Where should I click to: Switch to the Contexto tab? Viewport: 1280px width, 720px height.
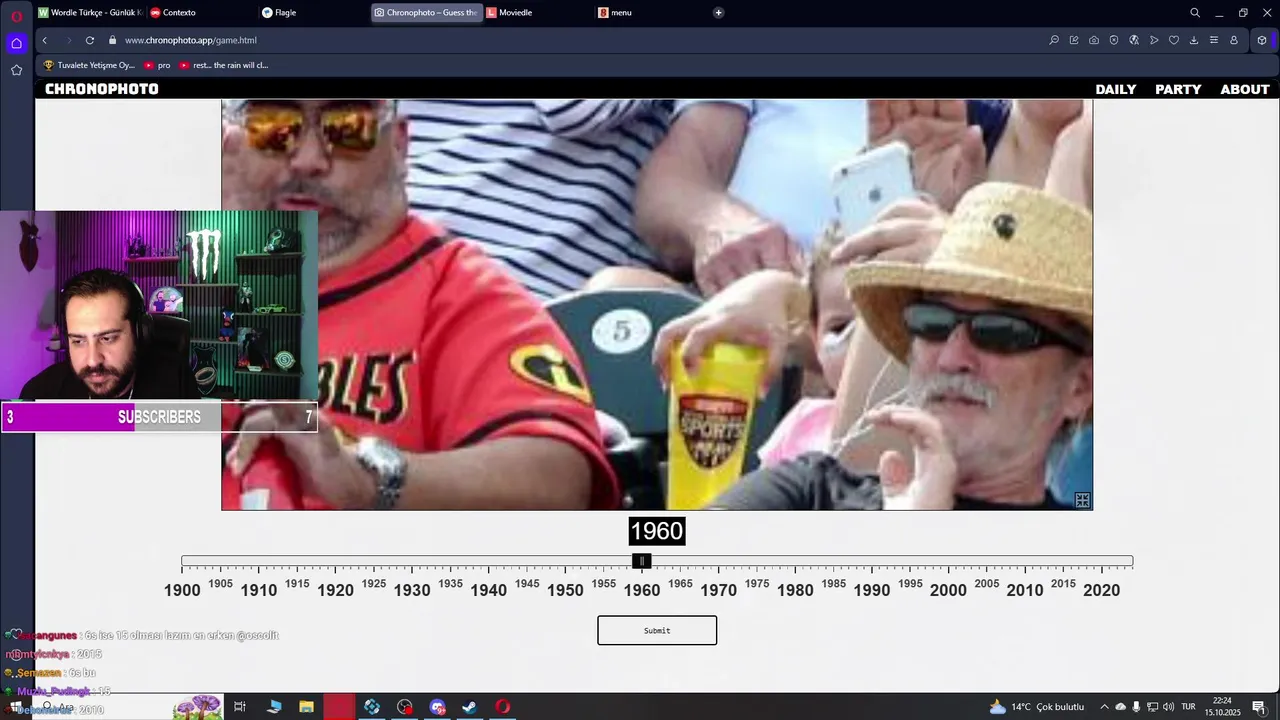point(201,13)
